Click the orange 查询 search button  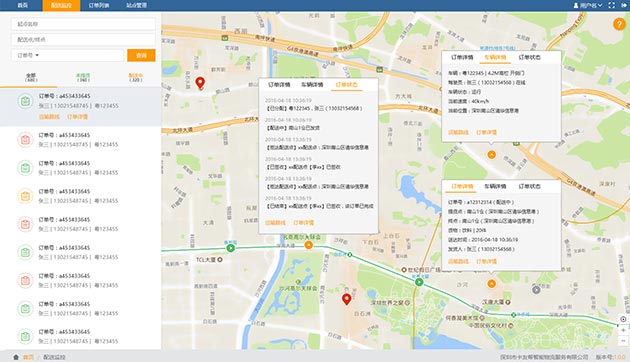(141, 55)
